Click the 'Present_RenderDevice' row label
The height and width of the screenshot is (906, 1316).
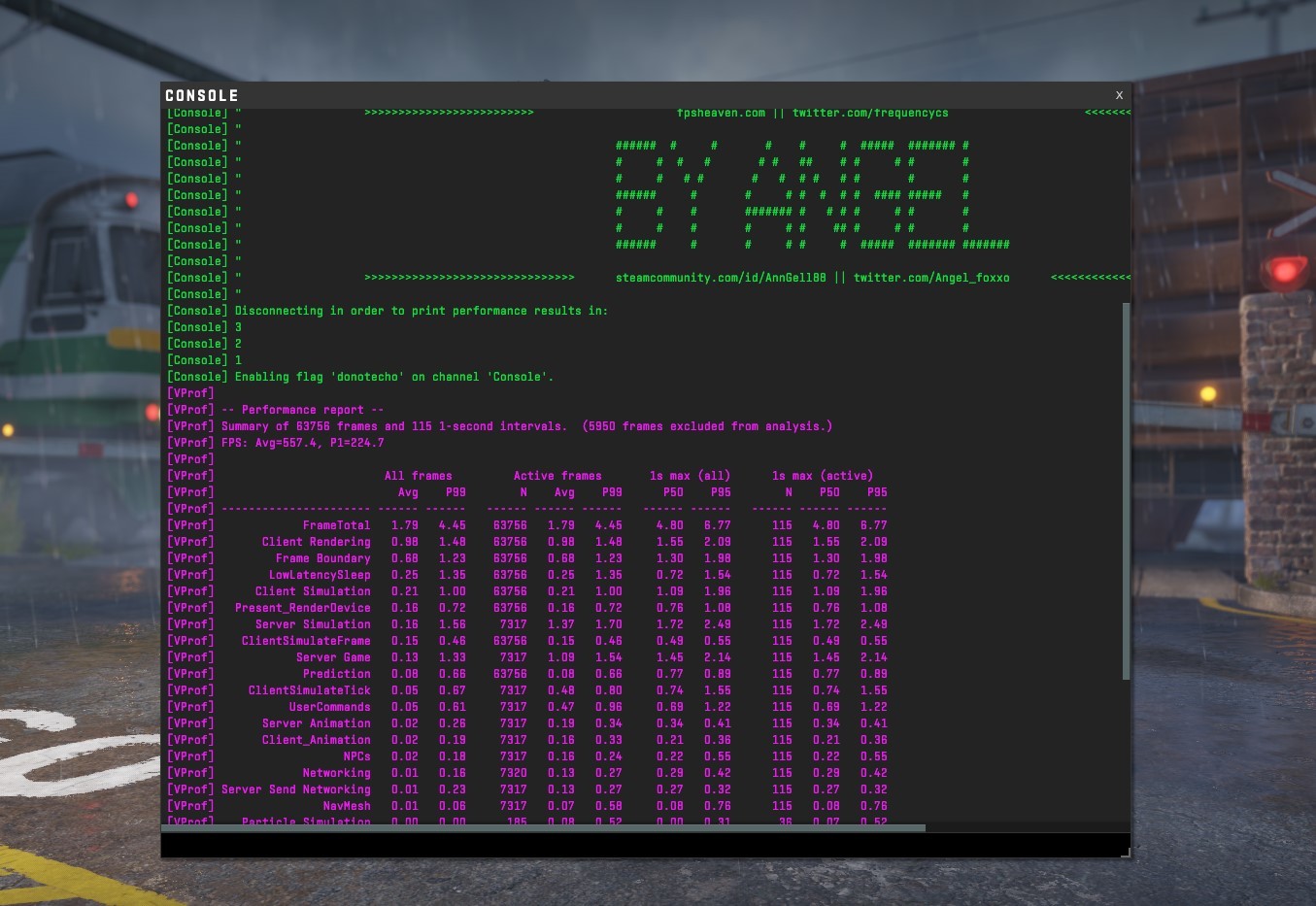[x=303, y=608]
